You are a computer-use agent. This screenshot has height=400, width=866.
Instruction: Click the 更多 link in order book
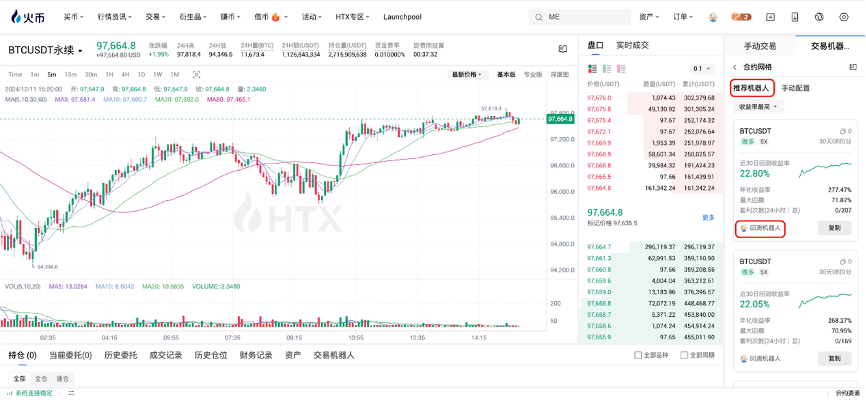point(708,217)
